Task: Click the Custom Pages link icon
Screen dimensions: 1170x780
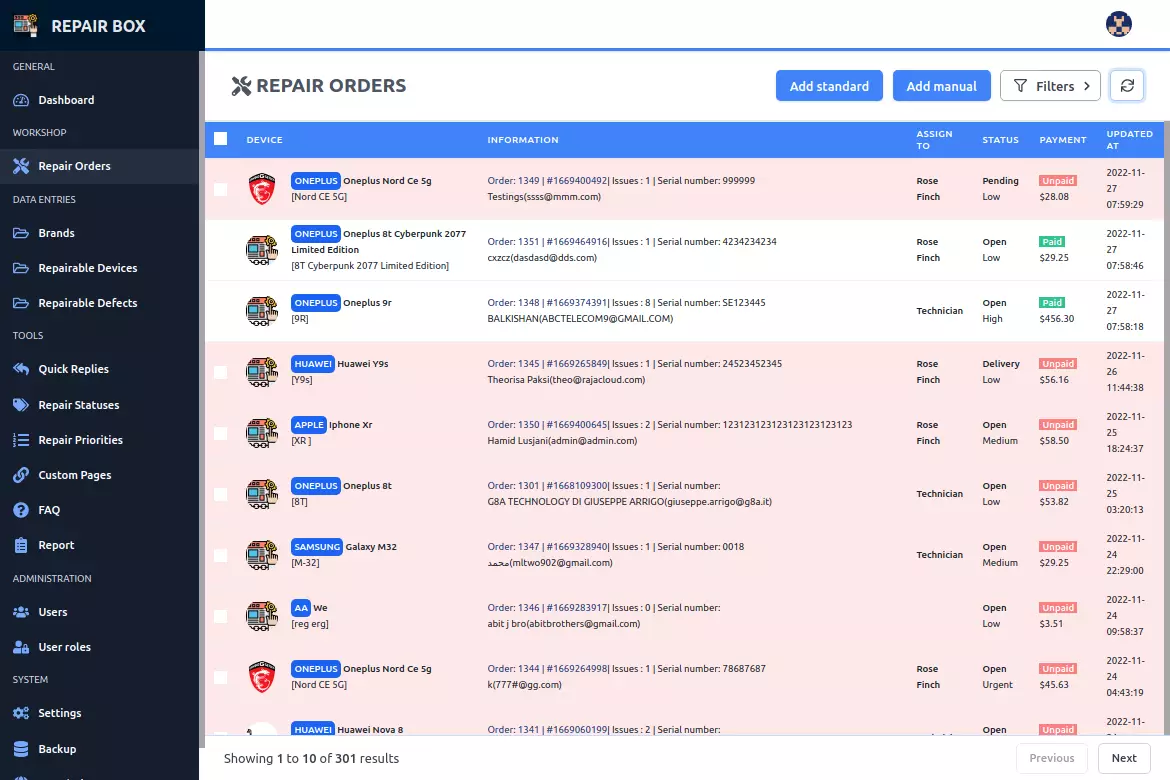Action: [x=21, y=475]
